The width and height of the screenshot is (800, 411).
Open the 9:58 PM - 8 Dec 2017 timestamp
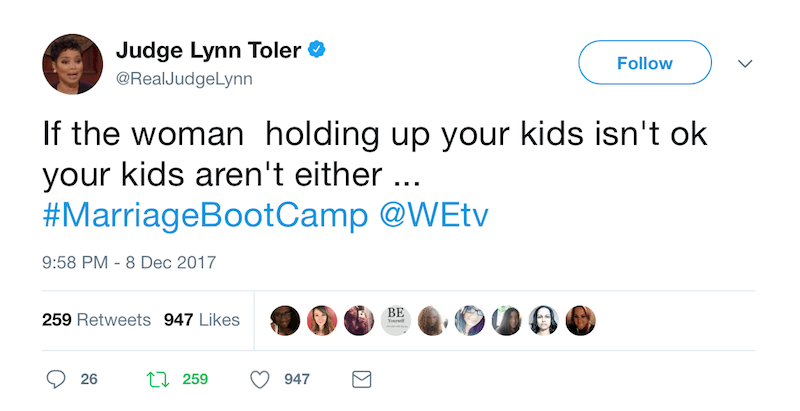click(x=129, y=264)
